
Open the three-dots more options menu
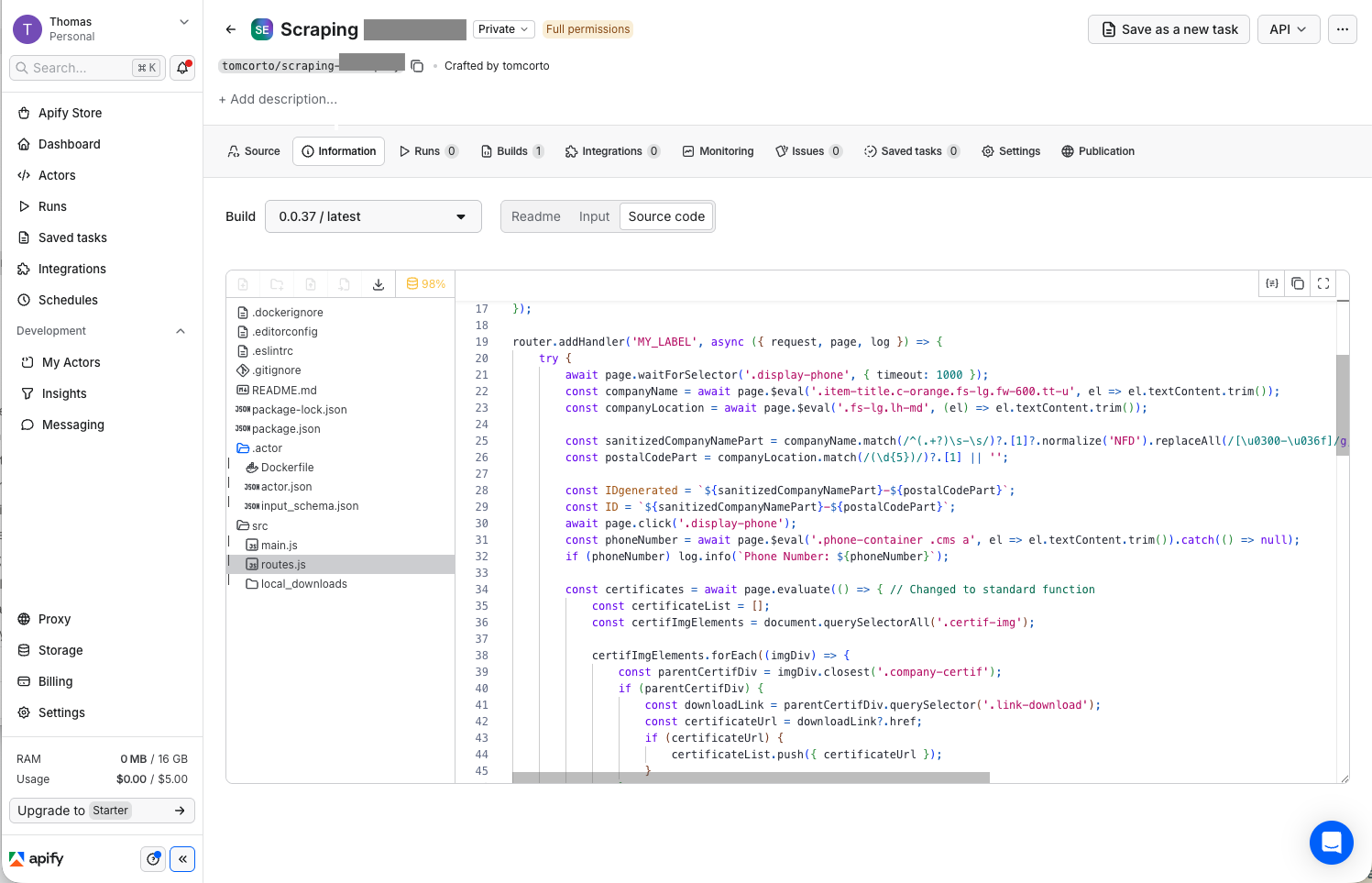1343,29
